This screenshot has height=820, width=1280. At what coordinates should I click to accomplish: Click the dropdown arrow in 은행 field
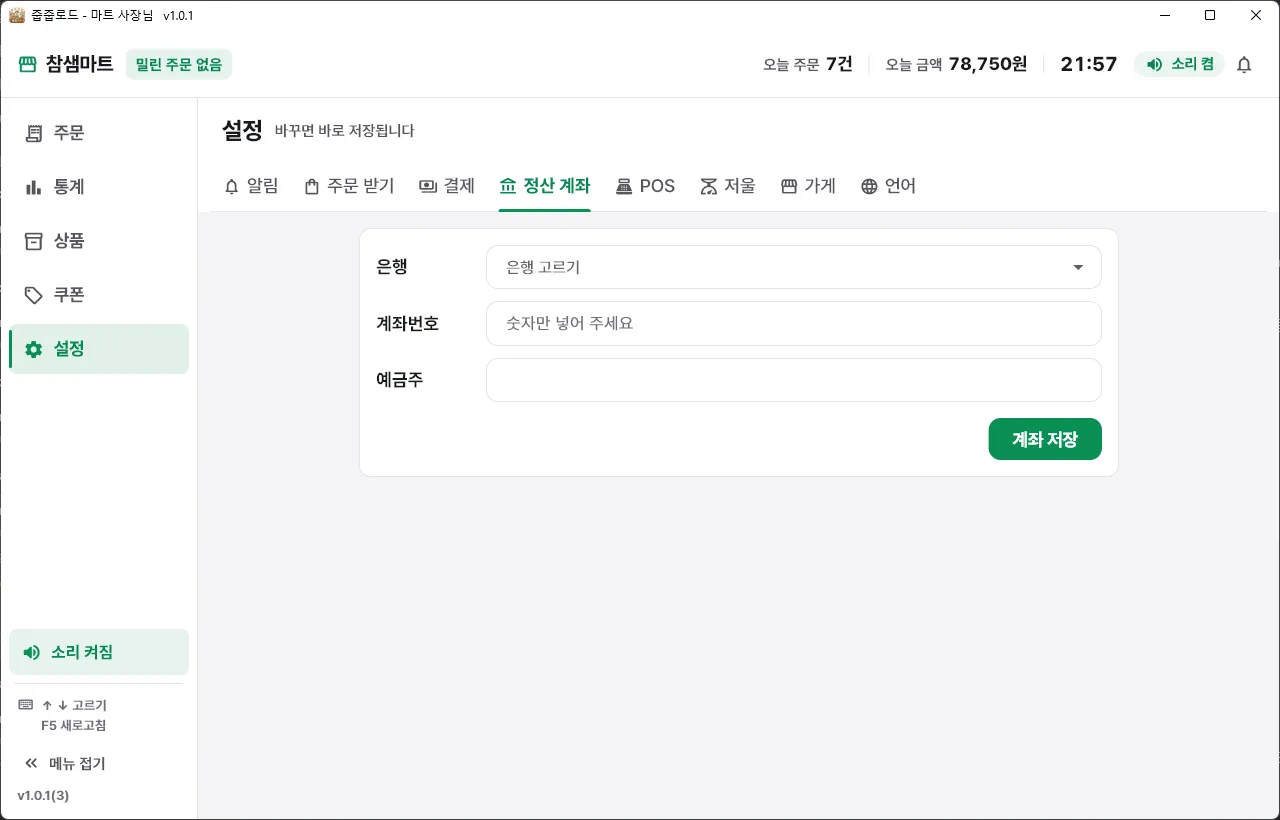tap(1078, 267)
